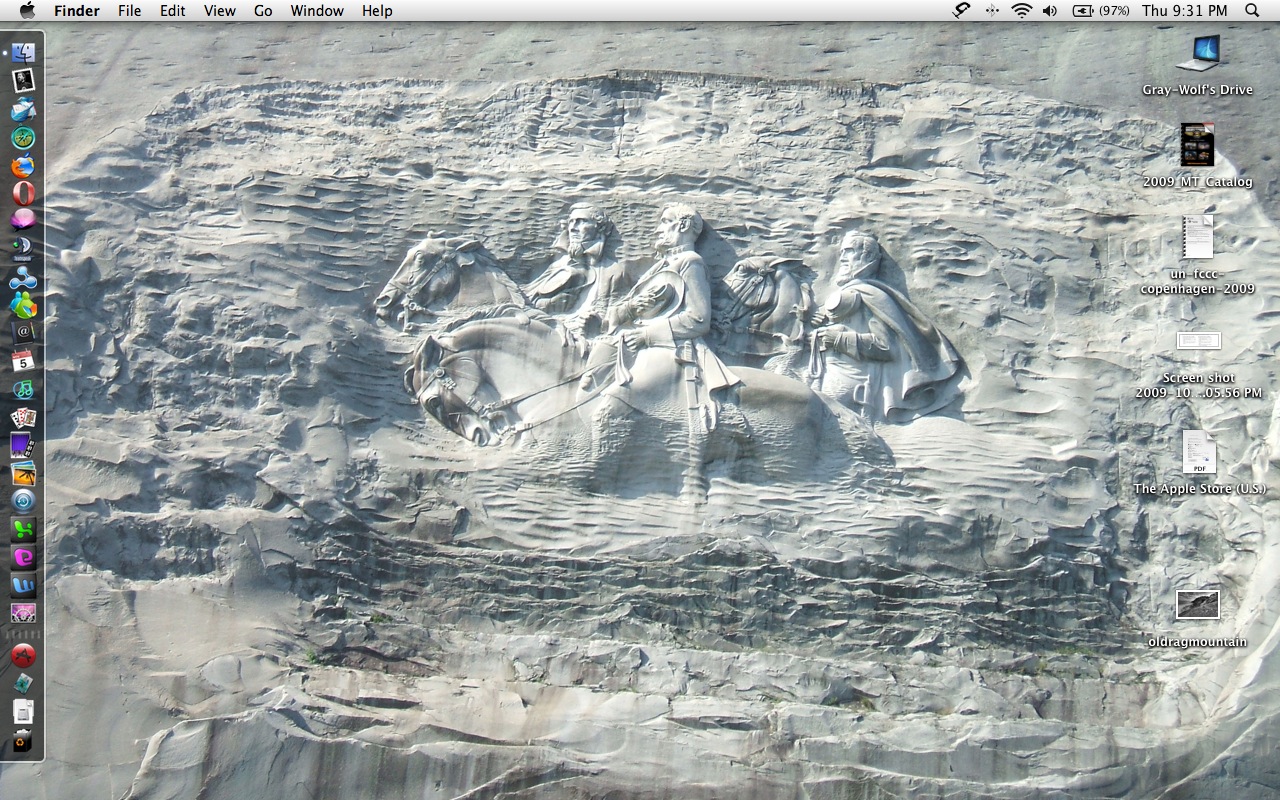Open iCal calendar showing 5 in dock
1280x800 pixels.
tap(23, 360)
